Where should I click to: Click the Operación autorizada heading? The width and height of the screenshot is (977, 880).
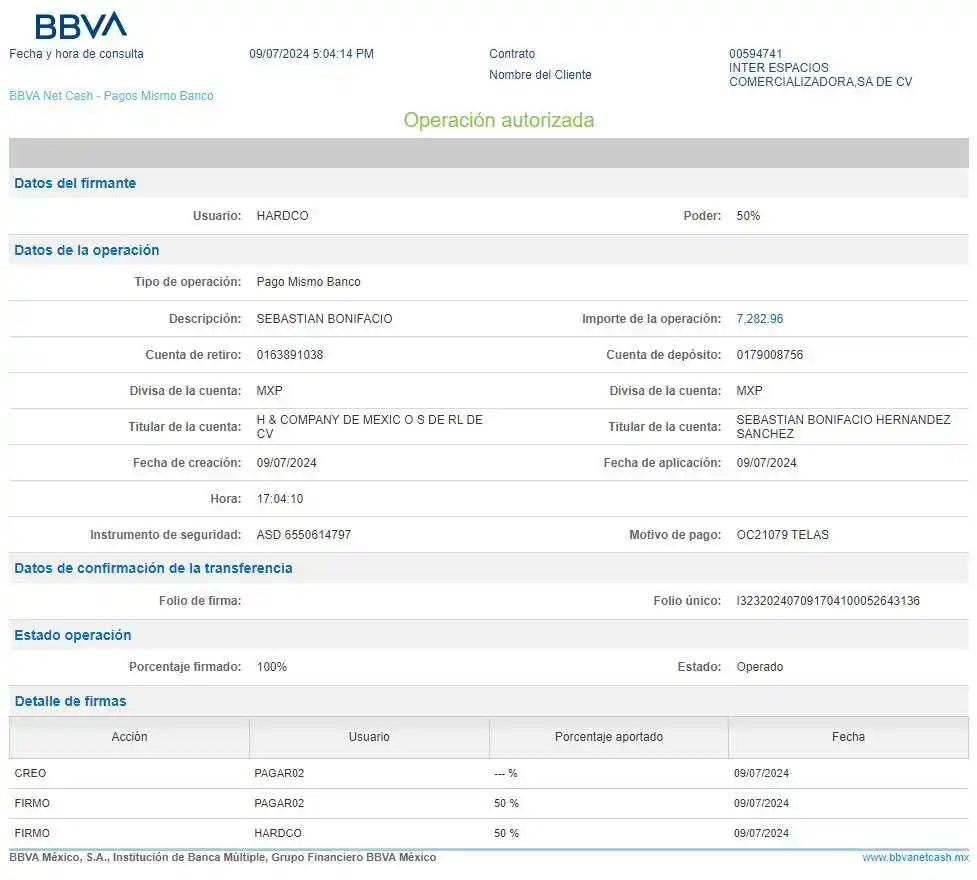(498, 120)
